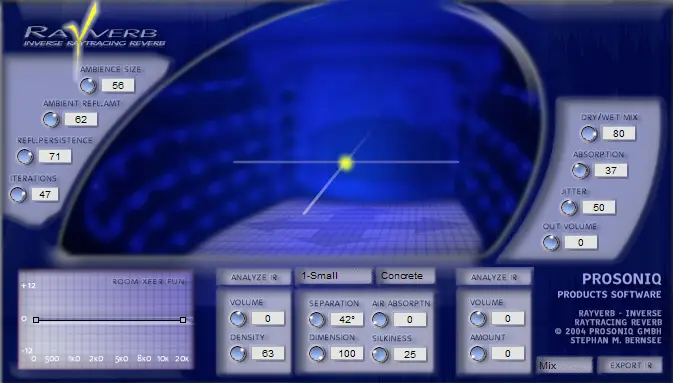Click the Dry/Wet Mix knob
Viewport: 673px width, 383px height.
589,134
